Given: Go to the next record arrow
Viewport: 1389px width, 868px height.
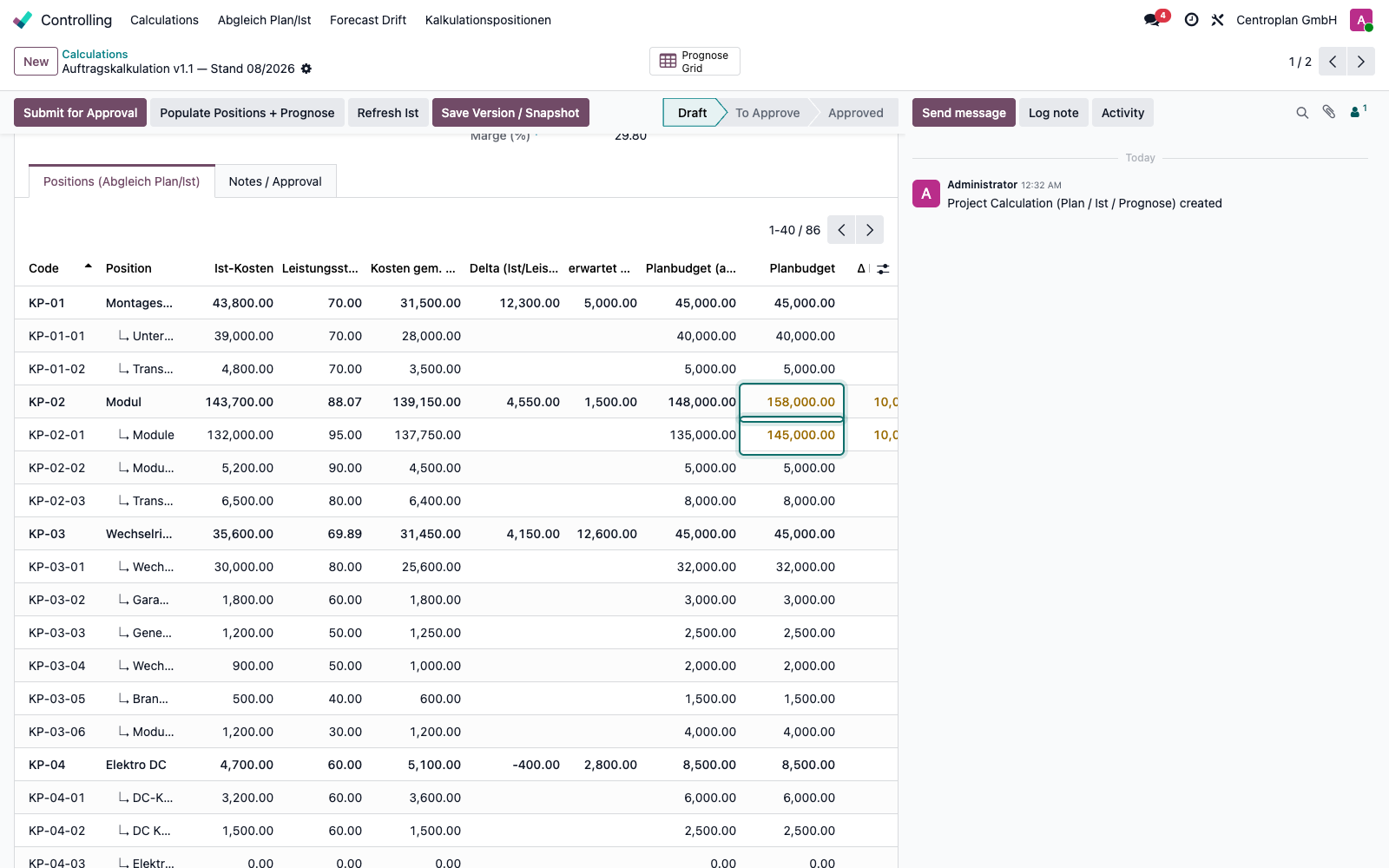Looking at the screenshot, I should (1361, 62).
